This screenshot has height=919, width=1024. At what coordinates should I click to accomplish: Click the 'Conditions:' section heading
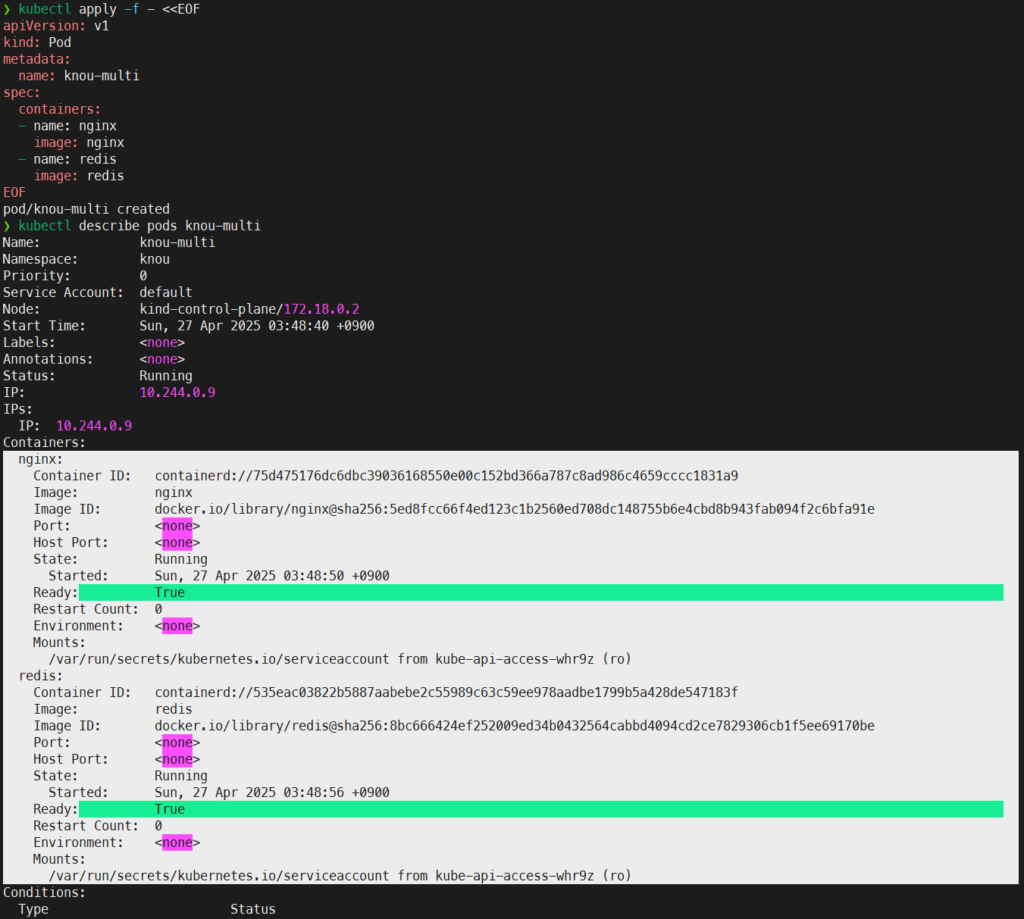[x=44, y=892]
